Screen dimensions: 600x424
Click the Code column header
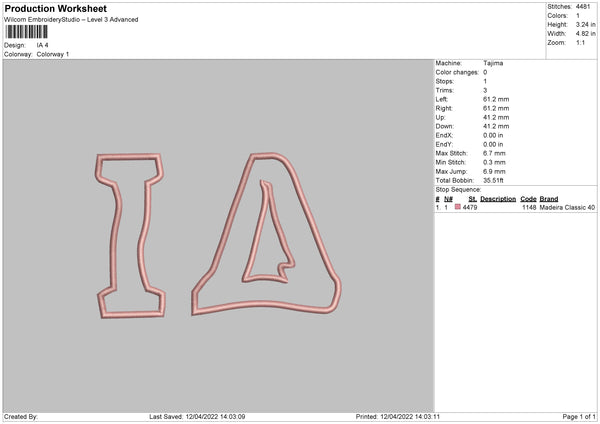click(x=528, y=198)
